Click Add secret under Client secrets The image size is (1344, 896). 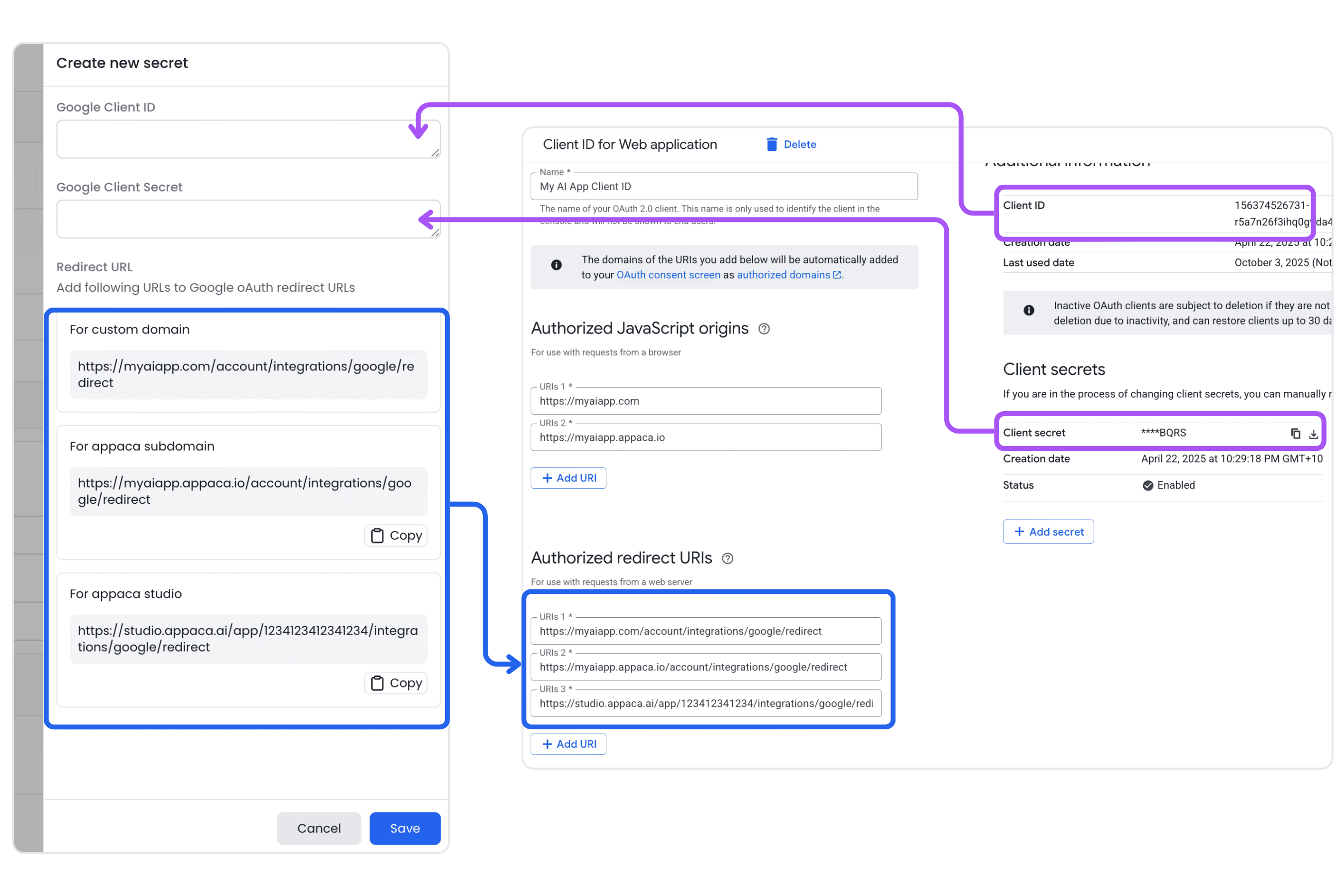coord(1048,532)
